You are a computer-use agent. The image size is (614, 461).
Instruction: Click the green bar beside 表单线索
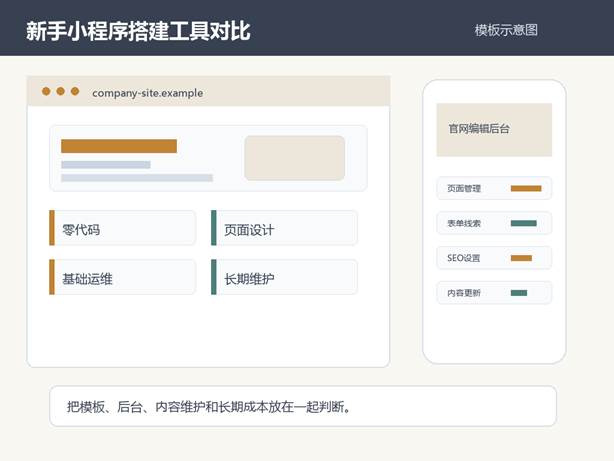524,223
